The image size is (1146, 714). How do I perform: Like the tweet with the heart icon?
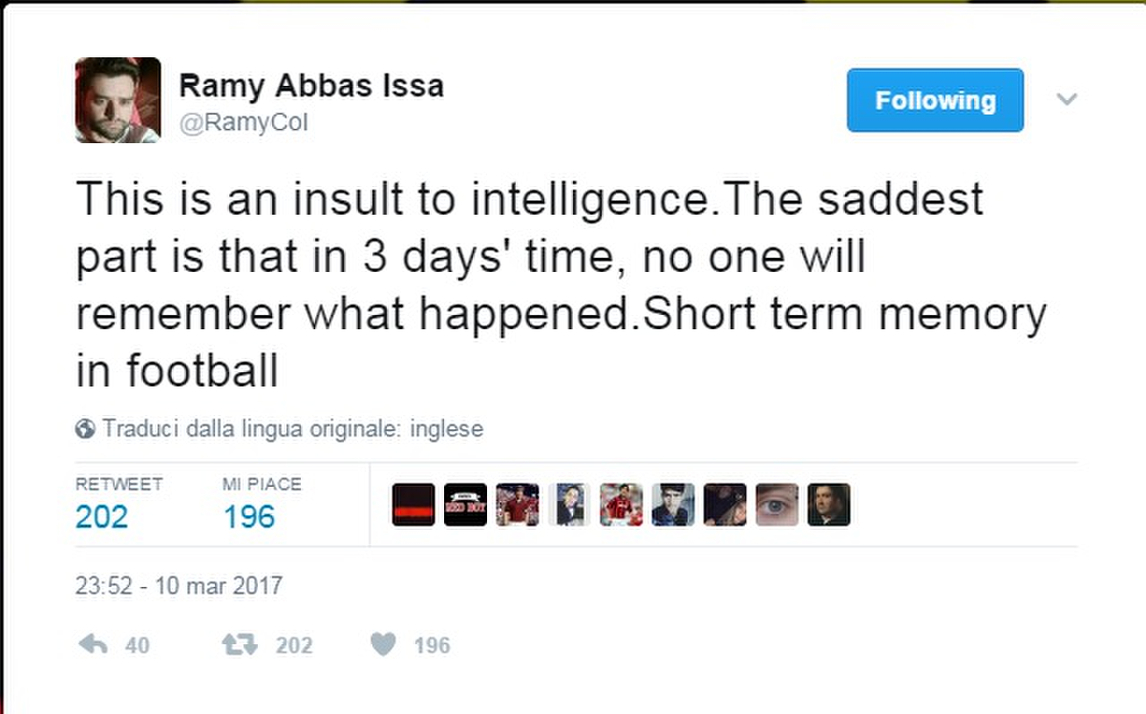point(383,645)
